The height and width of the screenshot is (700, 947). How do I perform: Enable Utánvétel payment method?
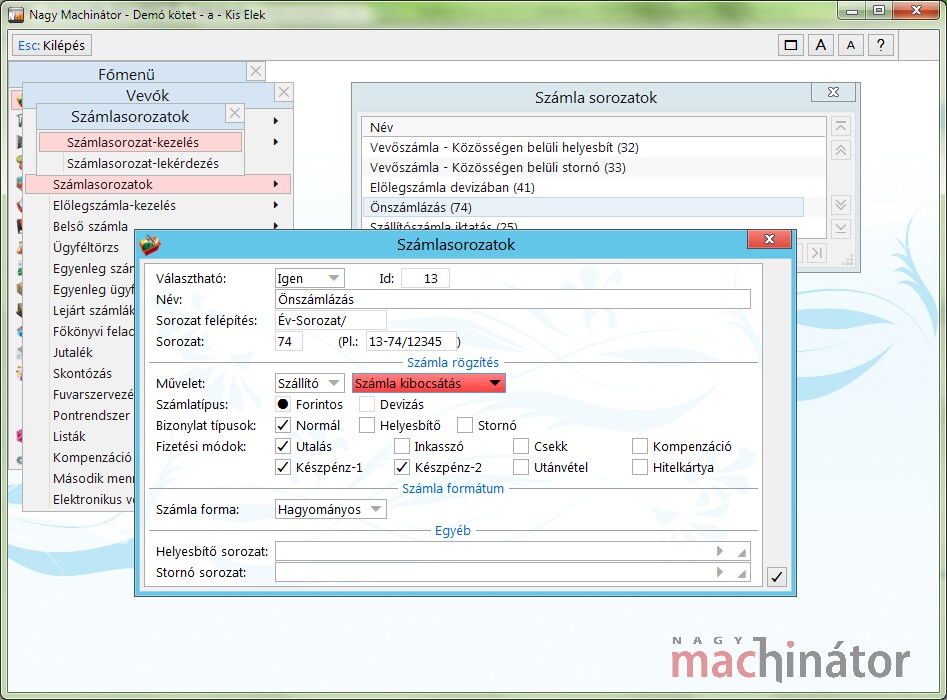(521, 467)
